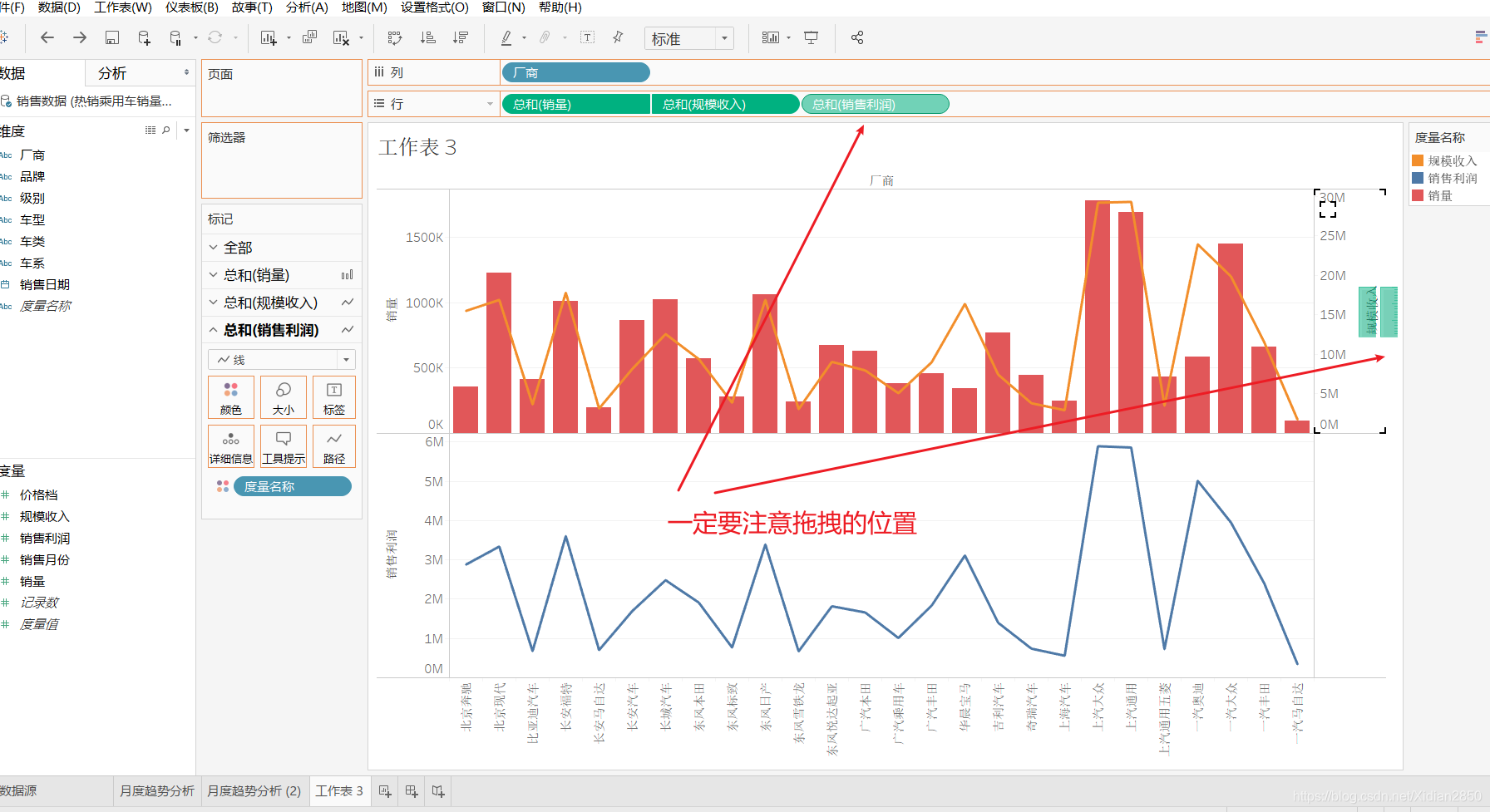1490x812 pixels.
Task: Click the blue 销售利润 legend swatch
Action: pyautogui.click(x=1418, y=178)
